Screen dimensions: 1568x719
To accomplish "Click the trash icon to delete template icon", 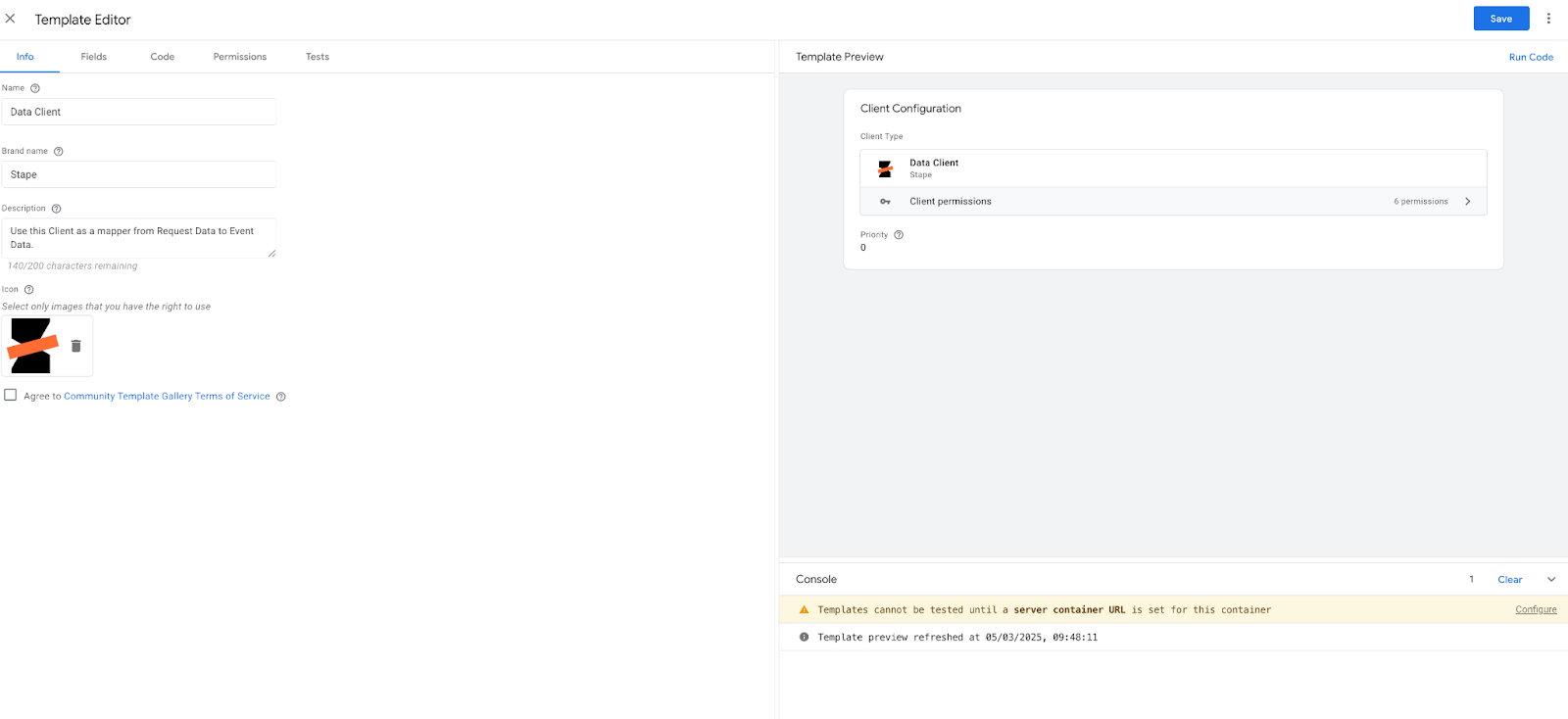I will [x=76, y=346].
